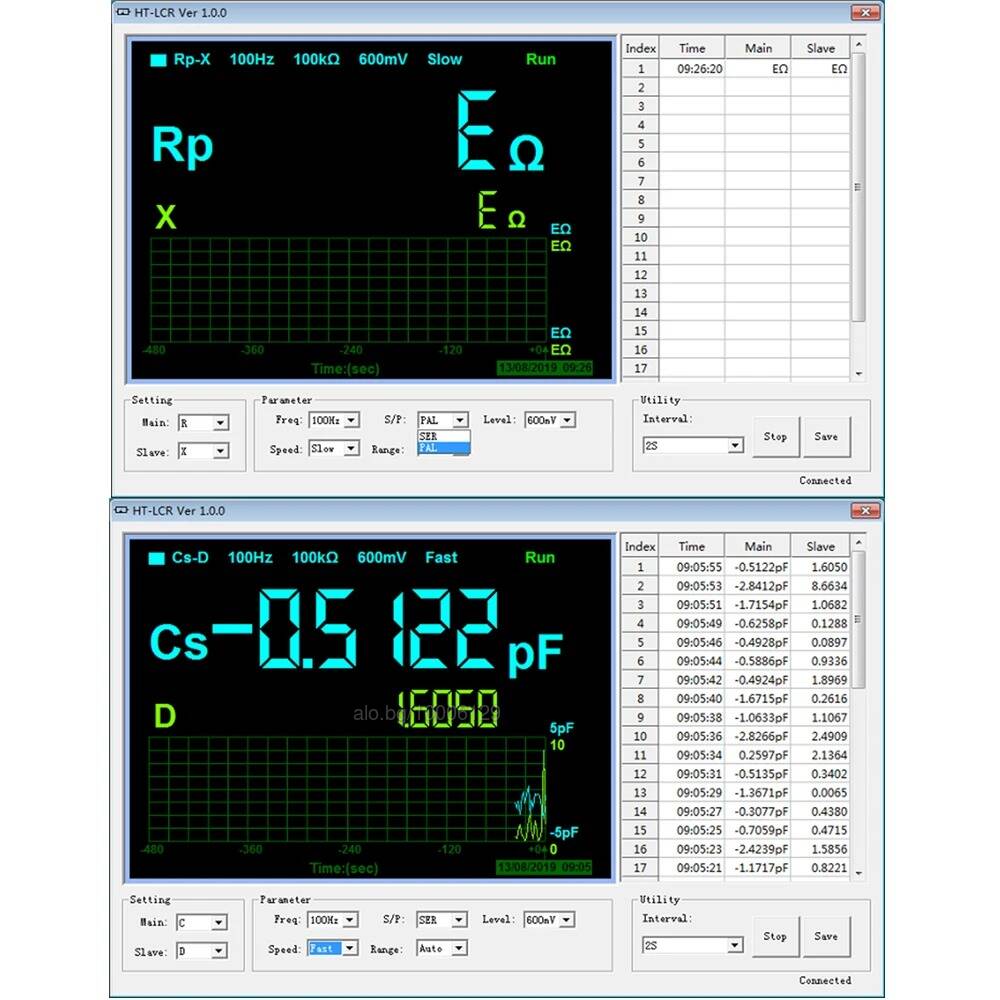Click down arrow of bottom table scrollbar
The image size is (1000, 1000).
coord(859,872)
